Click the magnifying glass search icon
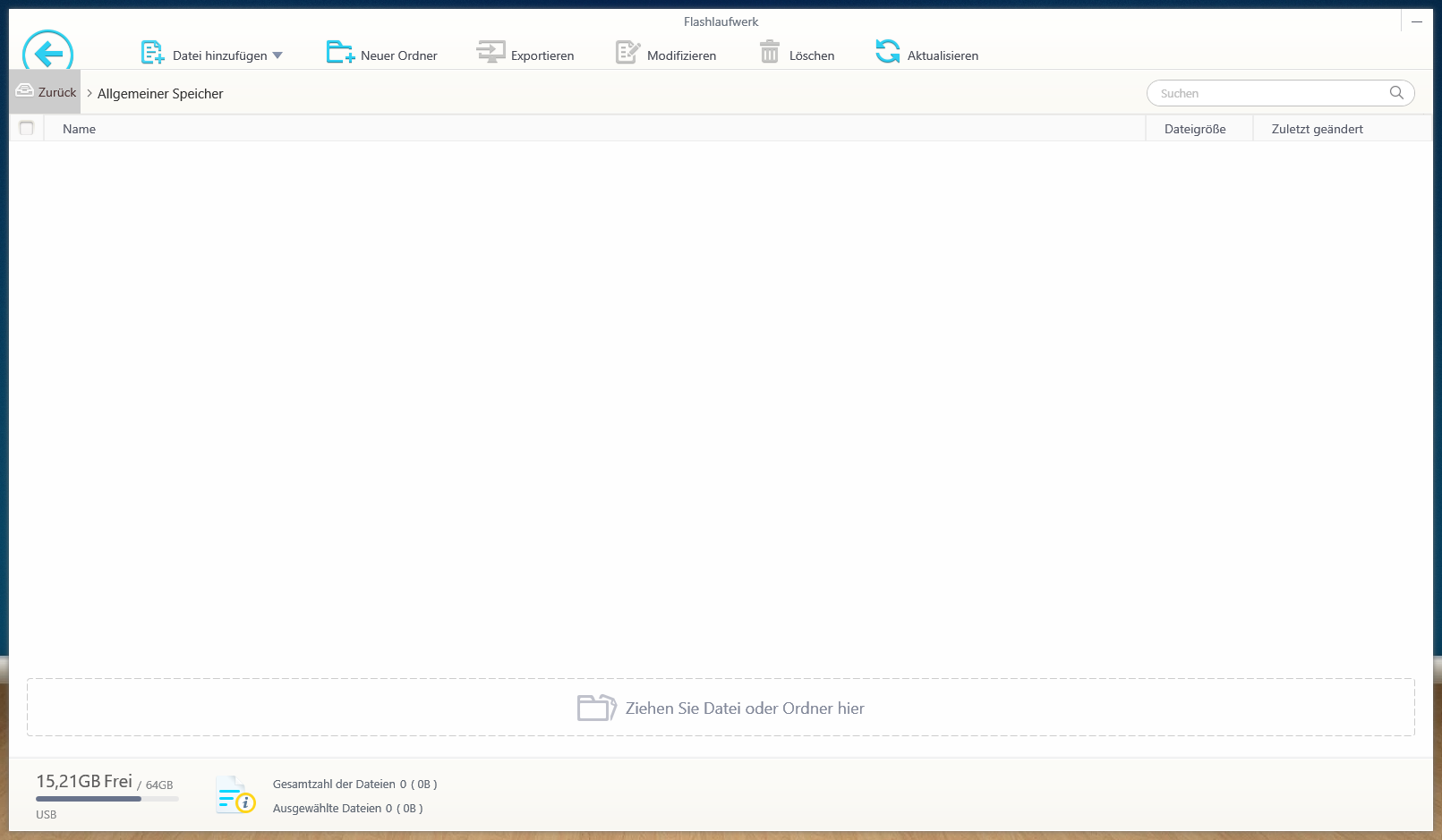The image size is (1442, 840). coord(1395,93)
